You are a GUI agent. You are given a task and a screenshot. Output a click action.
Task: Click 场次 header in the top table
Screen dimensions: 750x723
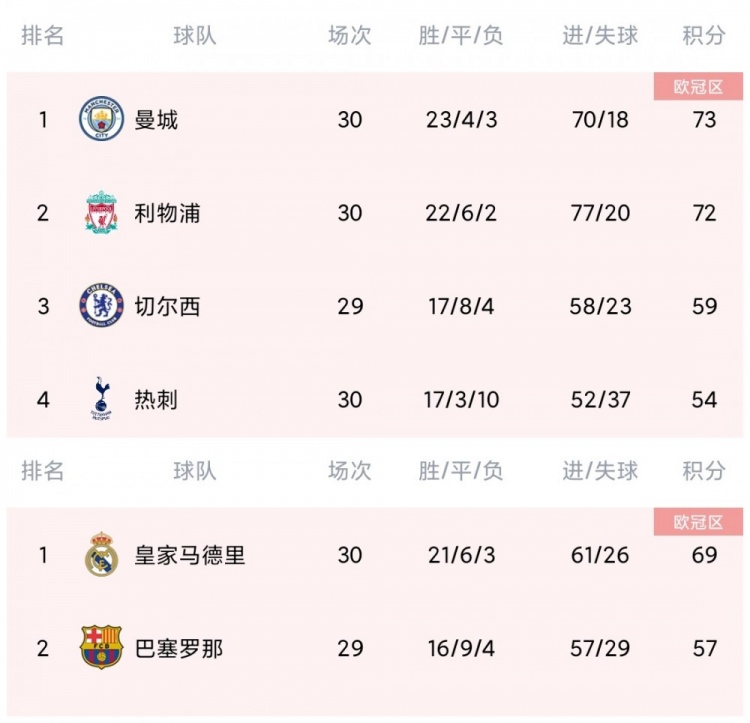(x=350, y=35)
